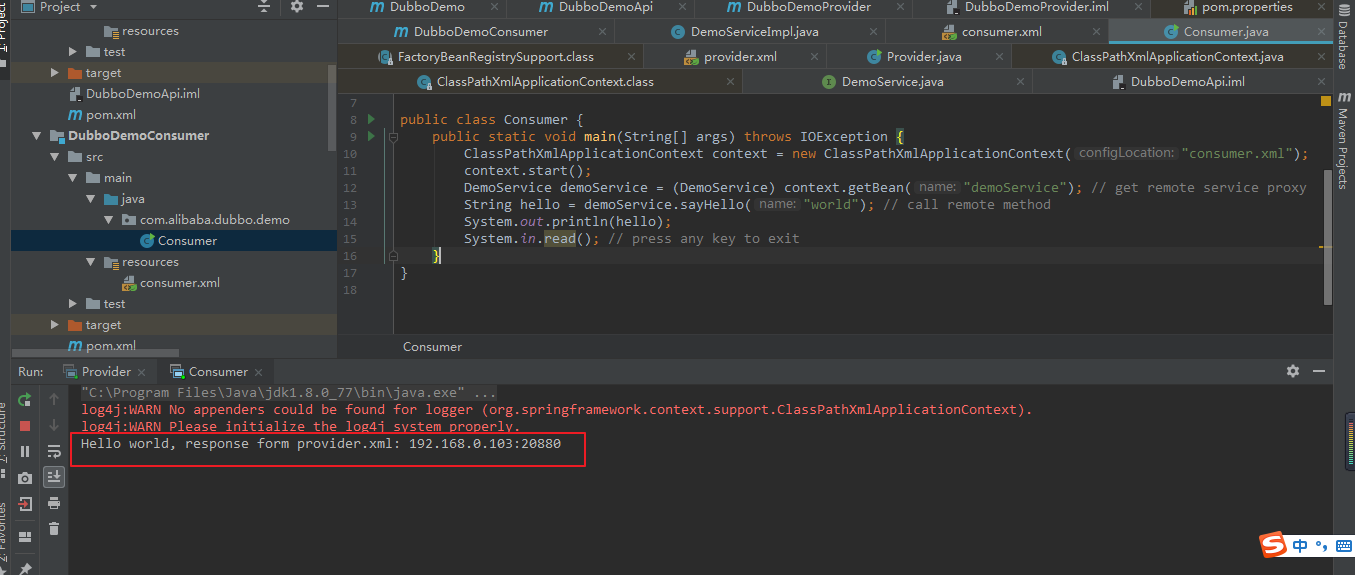Collapse the src folder
Screen dimensions: 1355x575
click(x=55, y=157)
